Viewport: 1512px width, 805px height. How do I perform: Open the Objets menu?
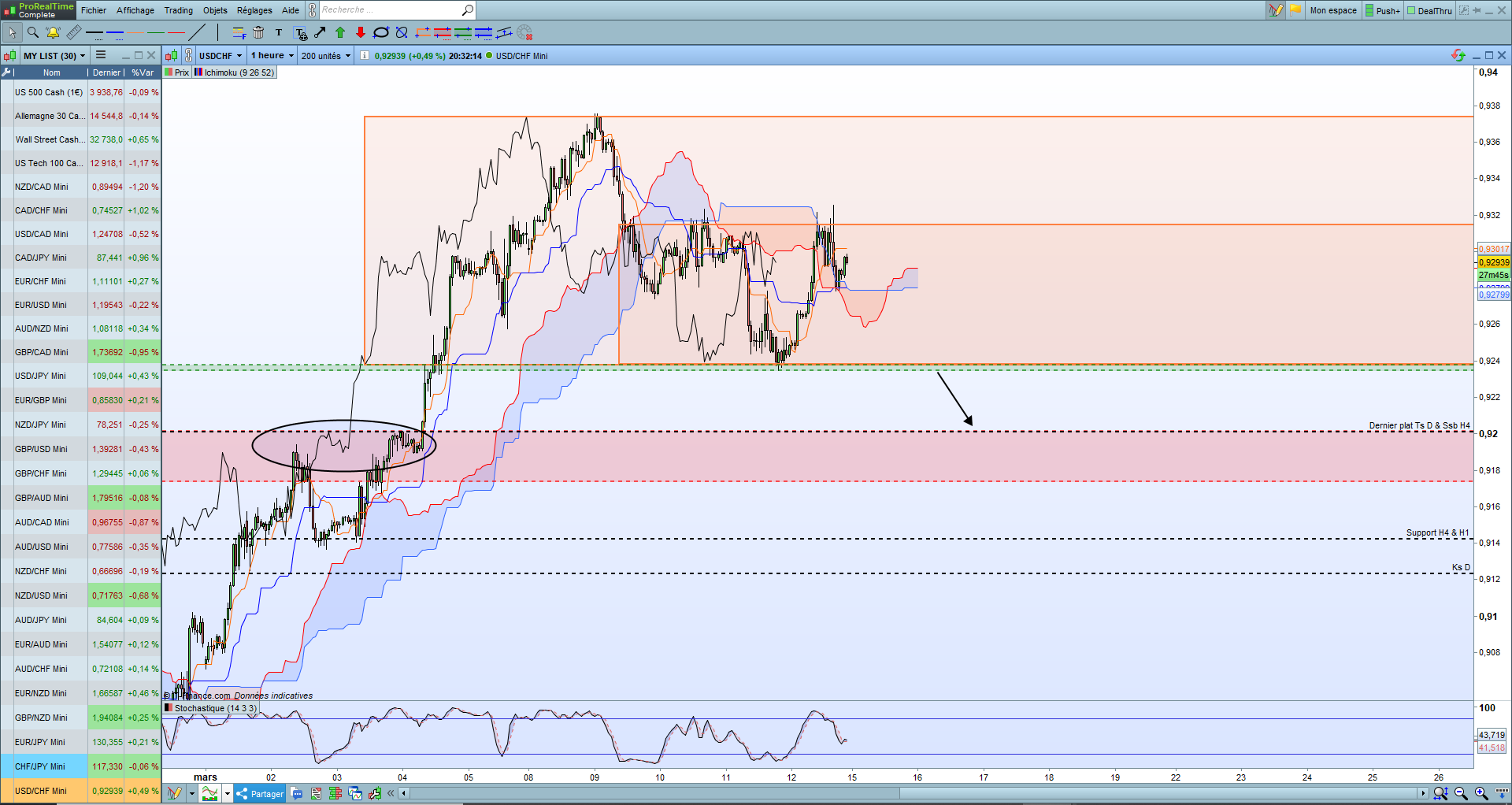215,10
